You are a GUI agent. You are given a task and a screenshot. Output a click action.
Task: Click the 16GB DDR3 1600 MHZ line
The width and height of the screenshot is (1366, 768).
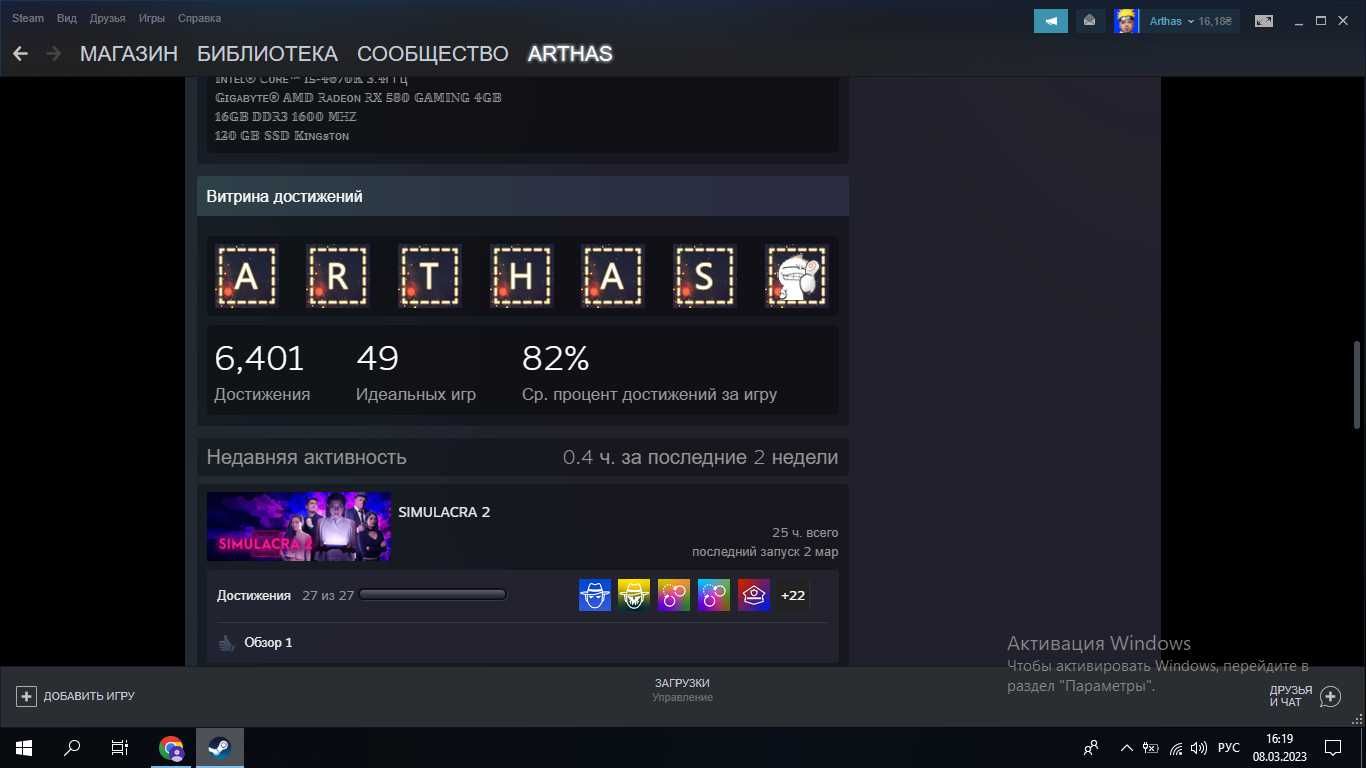[x=285, y=117]
